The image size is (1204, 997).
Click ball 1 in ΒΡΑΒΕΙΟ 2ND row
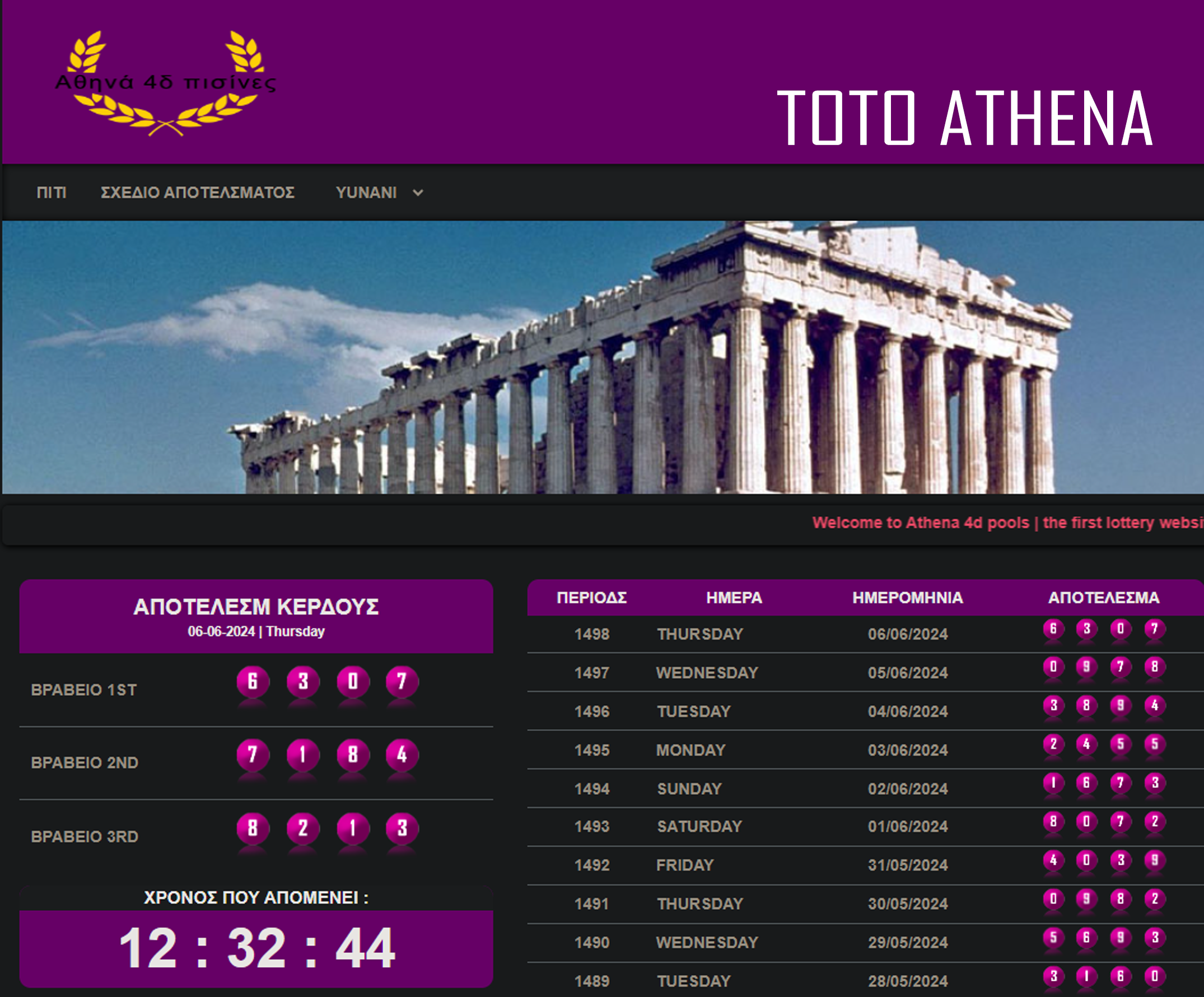pos(303,755)
